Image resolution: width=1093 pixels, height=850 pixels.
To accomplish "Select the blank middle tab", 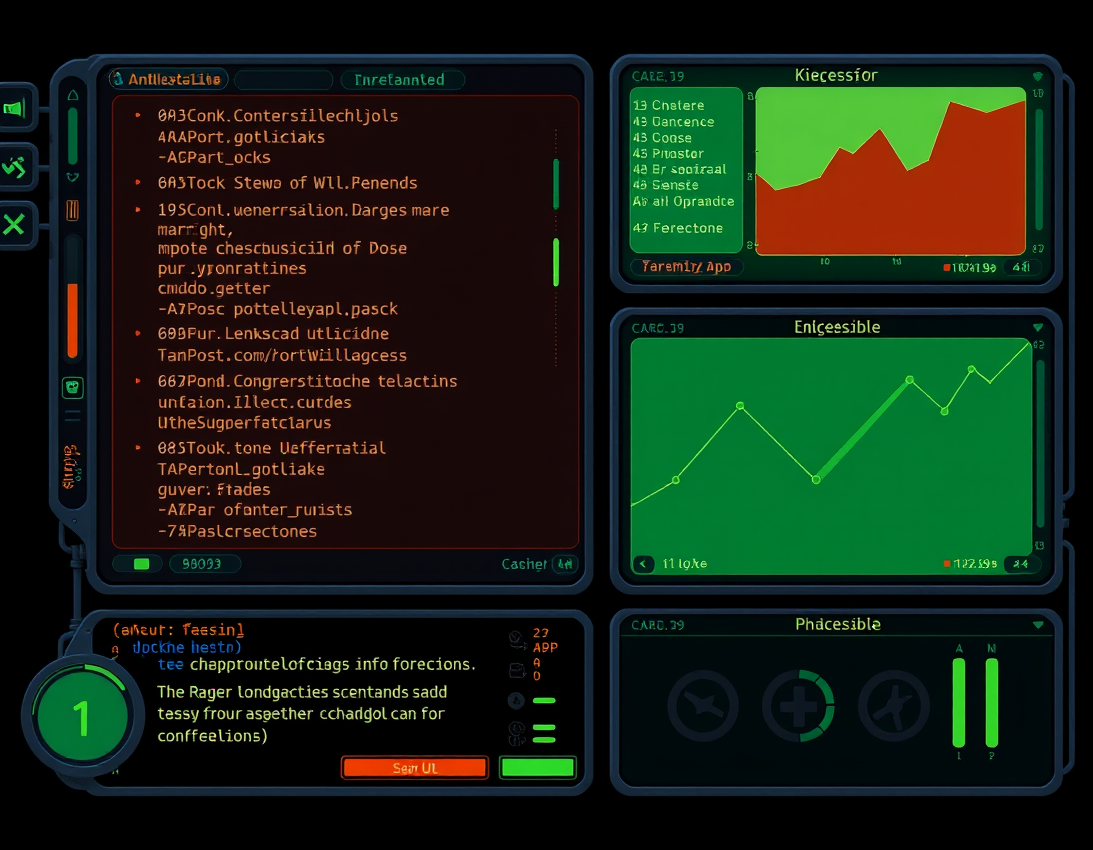I will [284, 79].
